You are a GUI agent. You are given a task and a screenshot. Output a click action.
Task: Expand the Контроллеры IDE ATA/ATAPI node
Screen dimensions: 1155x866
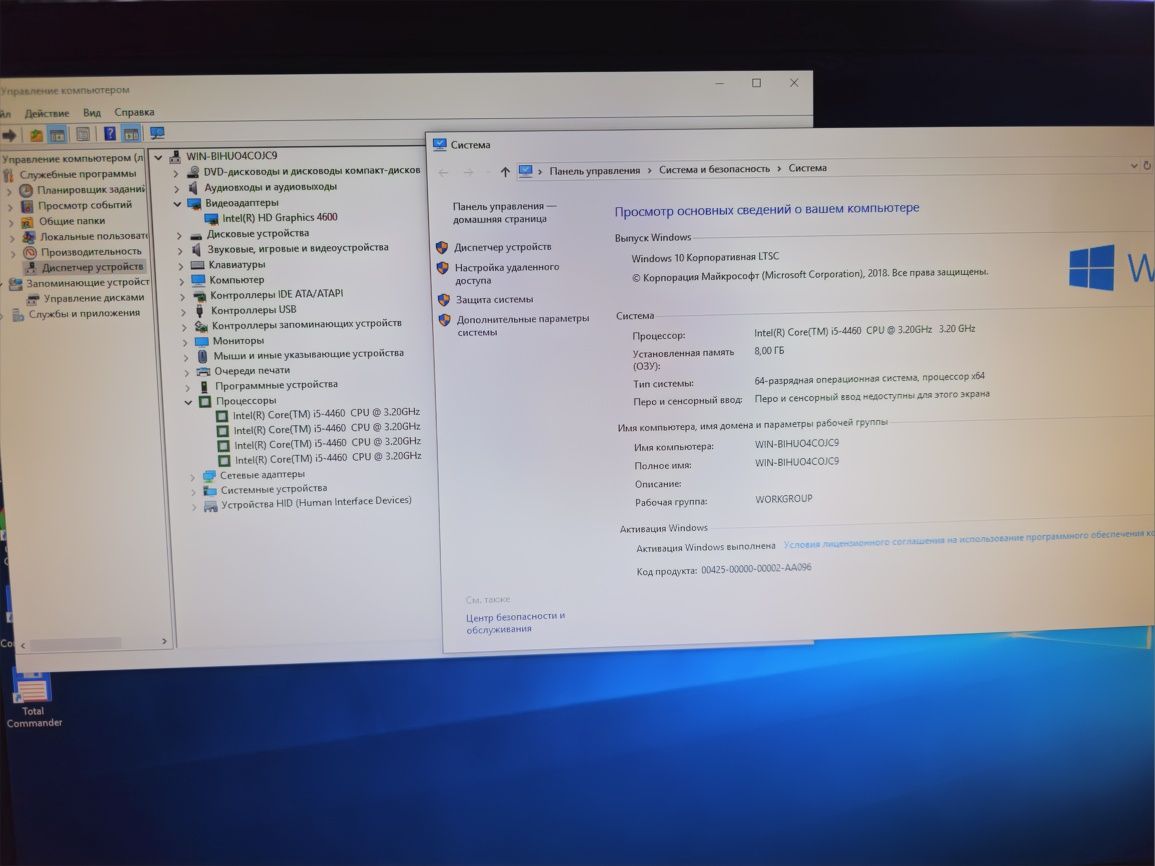182,297
